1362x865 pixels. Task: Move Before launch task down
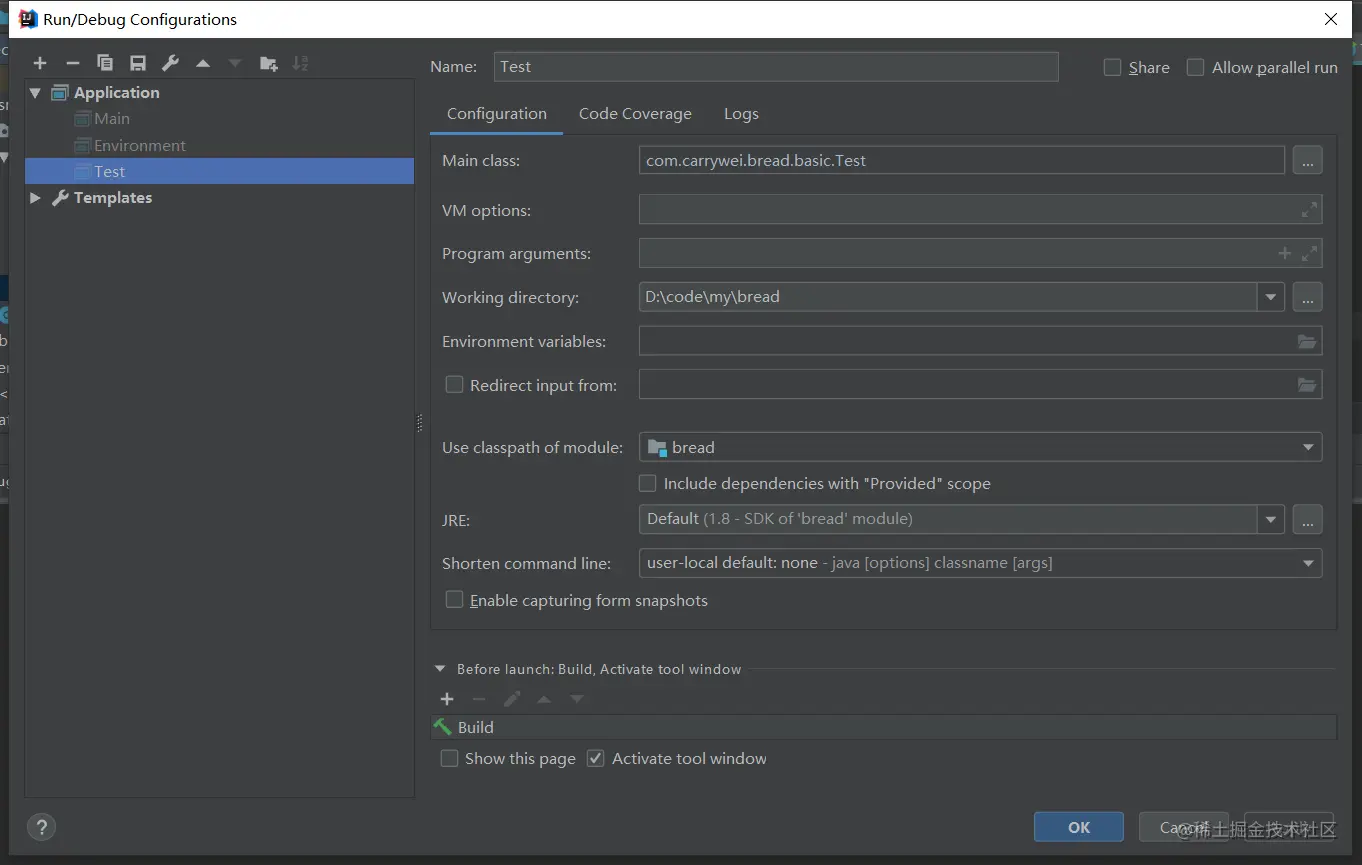tap(577, 699)
